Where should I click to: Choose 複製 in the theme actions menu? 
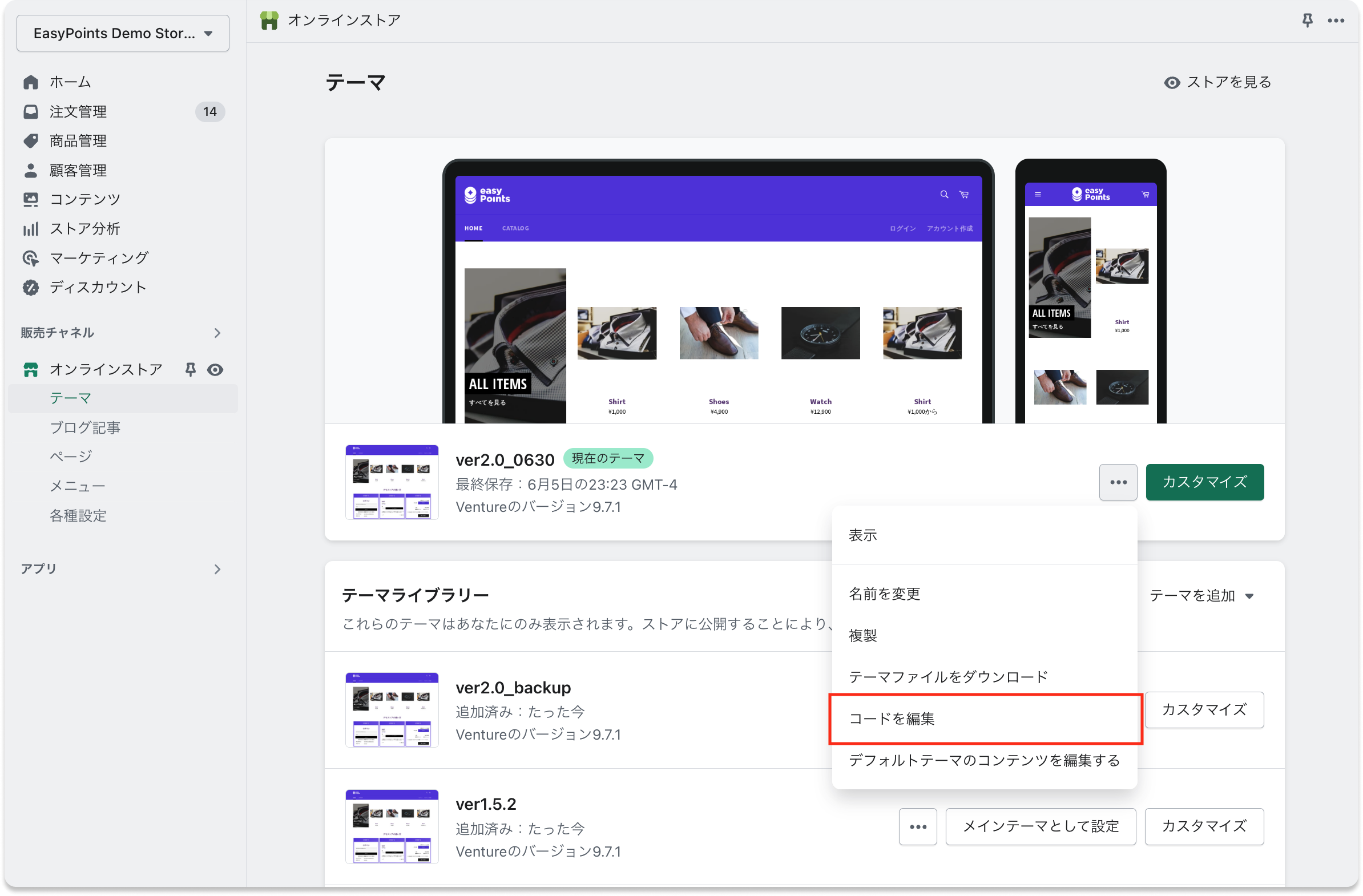pyautogui.click(x=862, y=636)
